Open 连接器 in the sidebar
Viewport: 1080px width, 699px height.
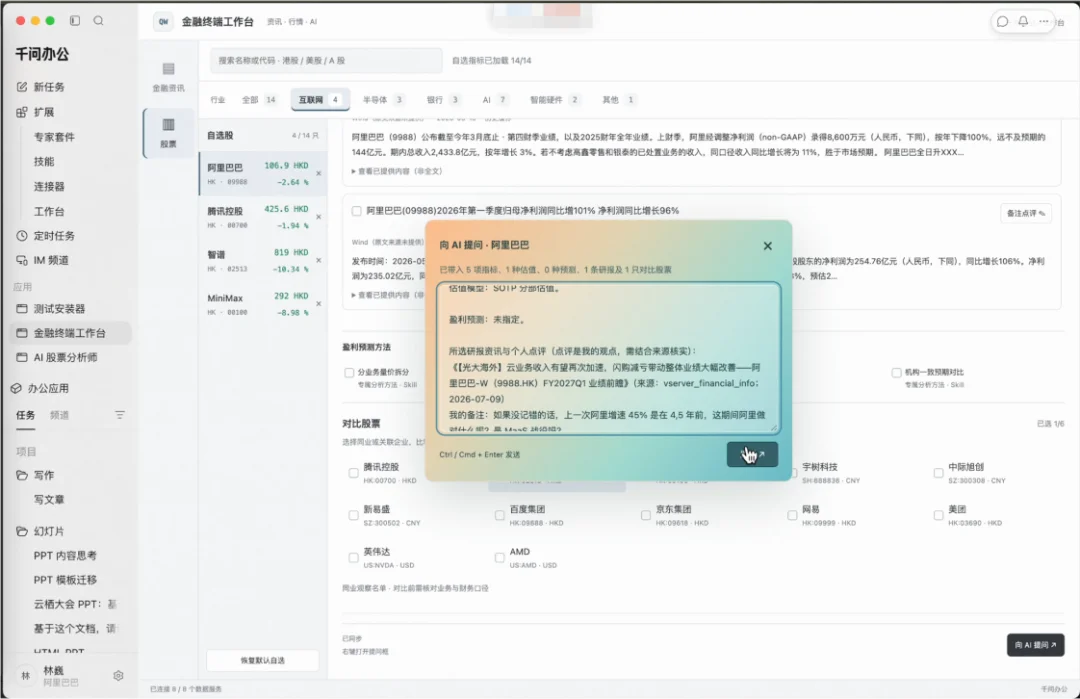pos(49,186)
